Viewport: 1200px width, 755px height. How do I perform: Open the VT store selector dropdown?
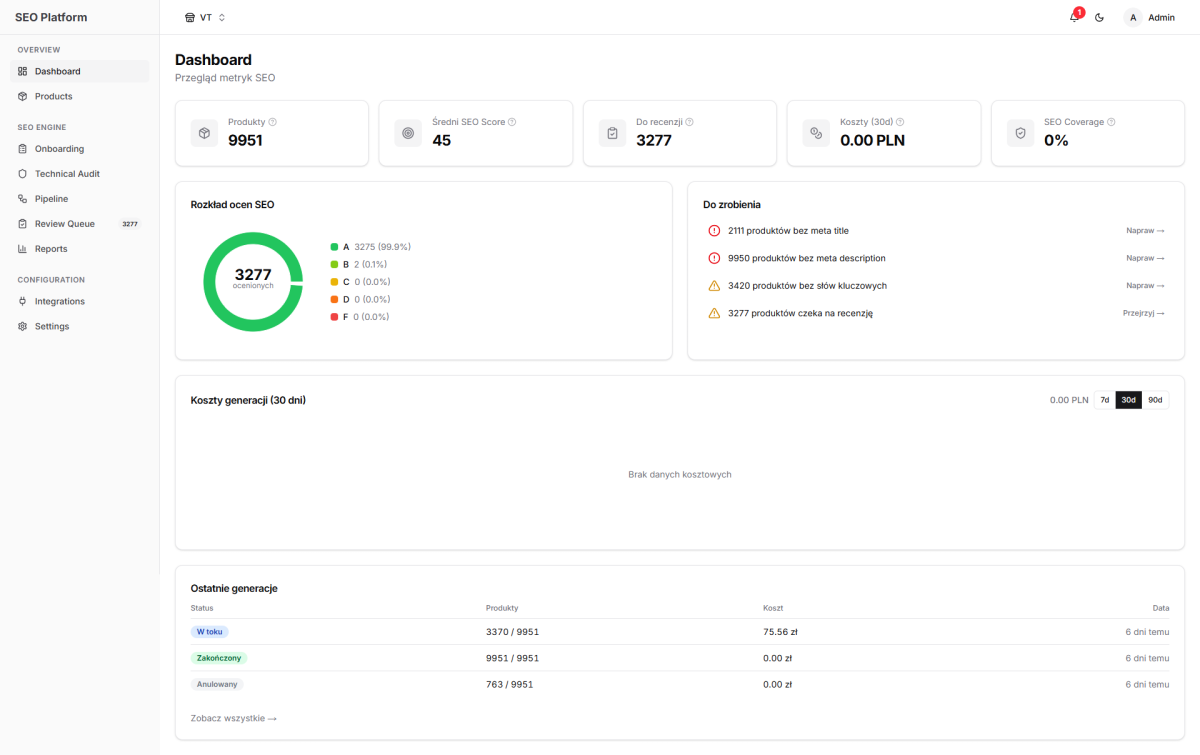click(x=205, y=17)
